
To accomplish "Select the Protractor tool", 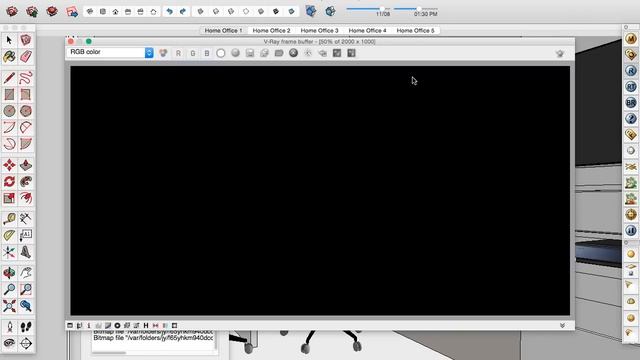I will (x=9, y=236).
